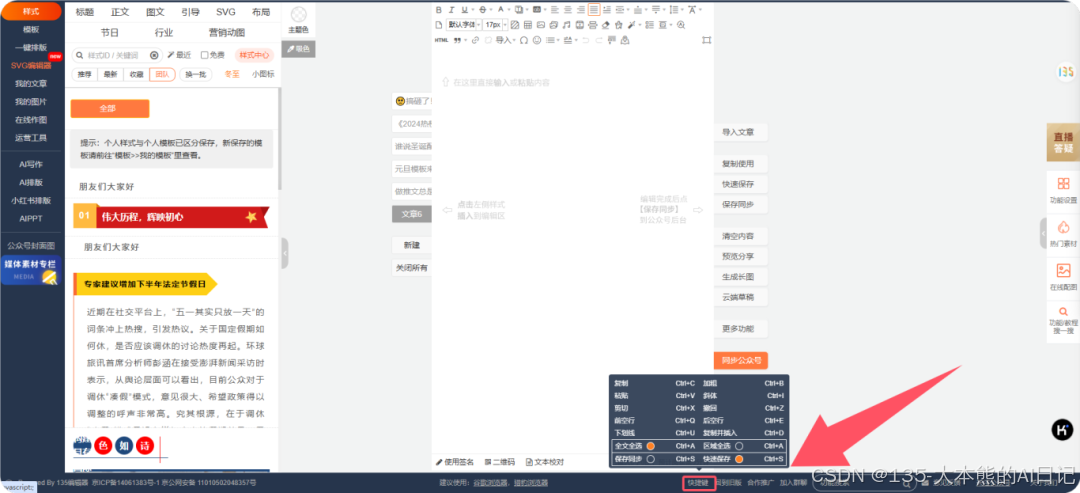
Task: Select the 保存同步 radio option
Action: click(650, 459)
